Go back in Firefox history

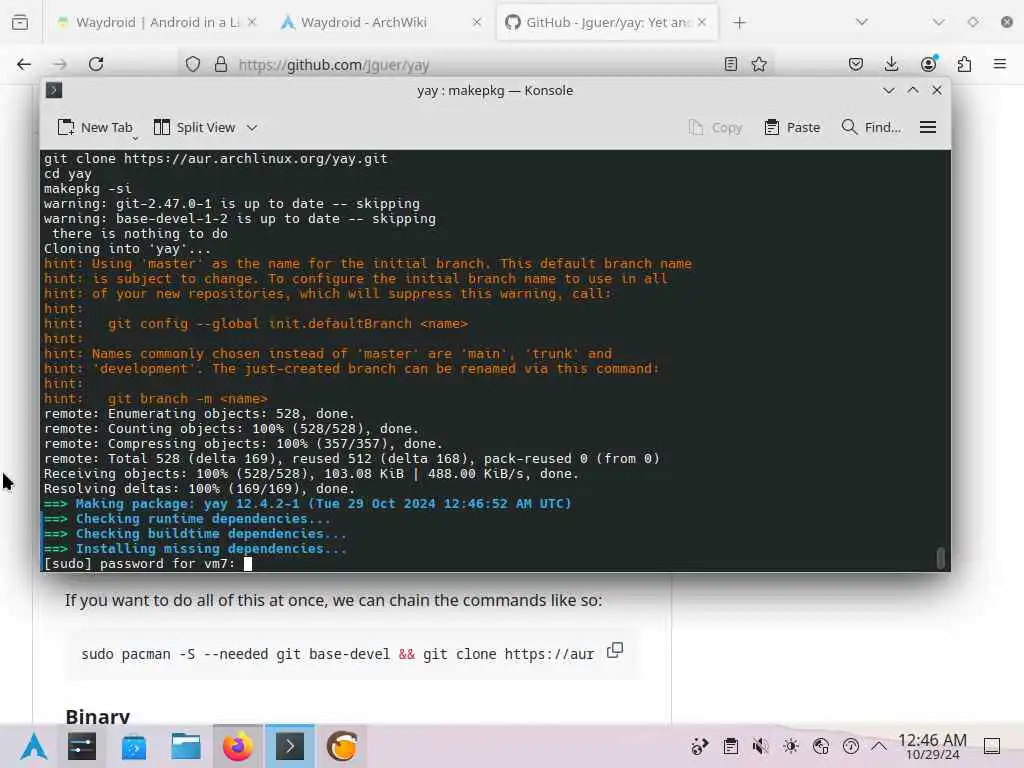pos(24,64)
